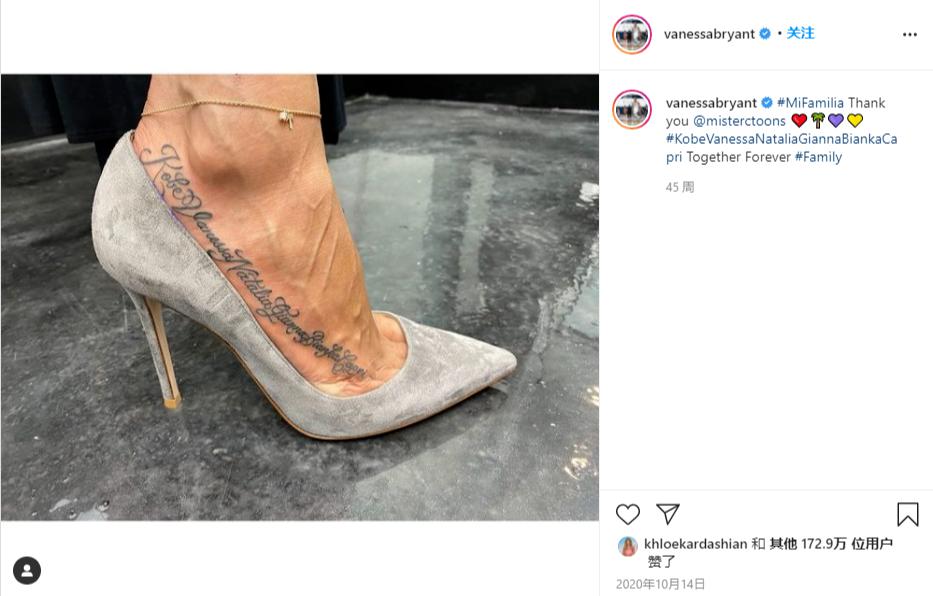Open the three-dot more options menu
The width and height of the screenshot is (933, 596).
909,34
